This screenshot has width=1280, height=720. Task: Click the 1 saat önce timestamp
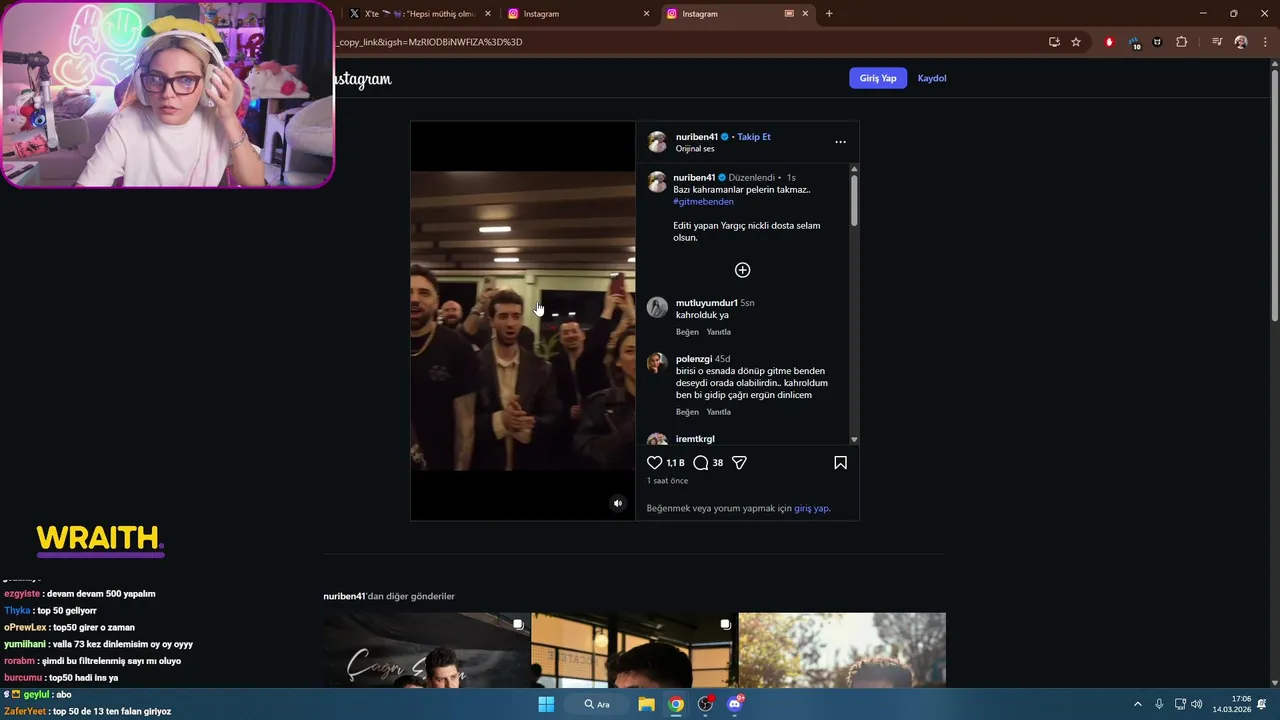[667, 481]
